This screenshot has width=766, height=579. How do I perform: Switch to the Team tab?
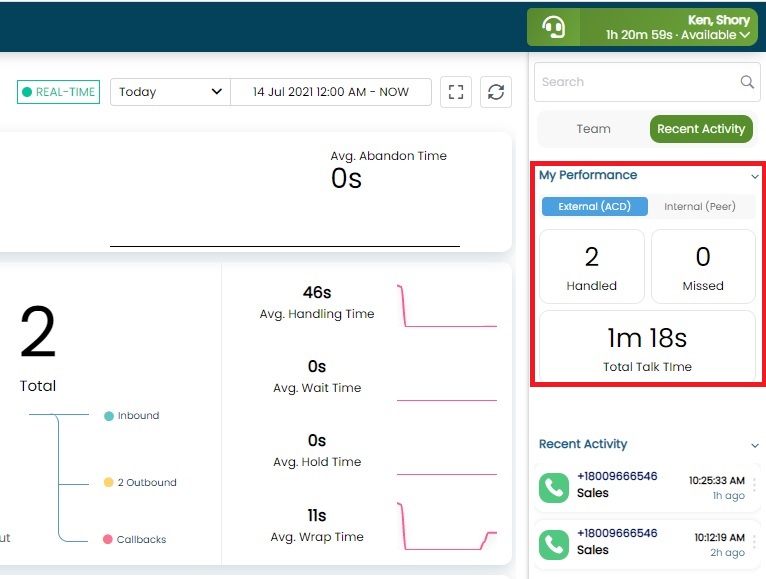coord(593,129)
